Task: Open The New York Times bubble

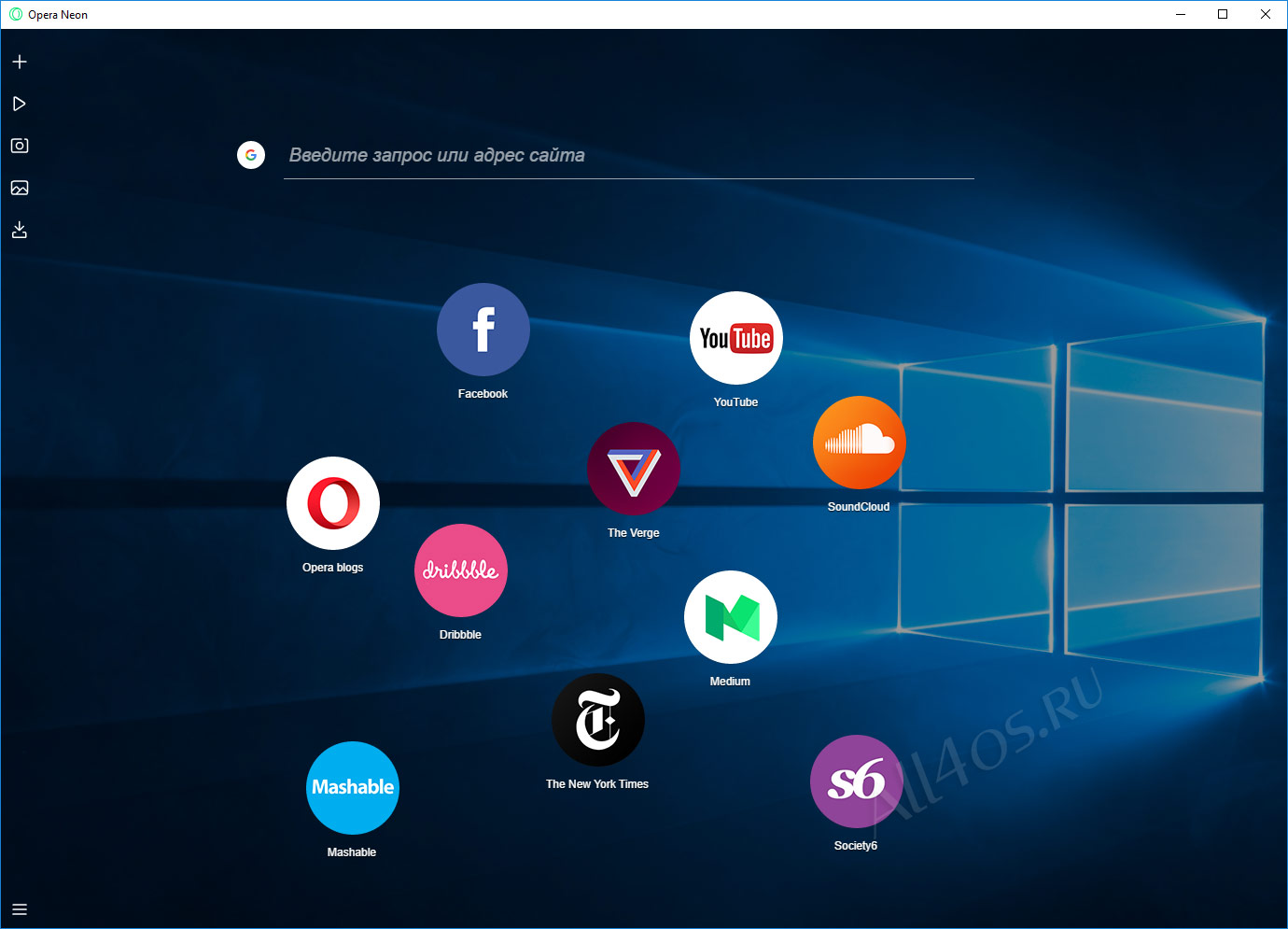Action: coord(598,720)
